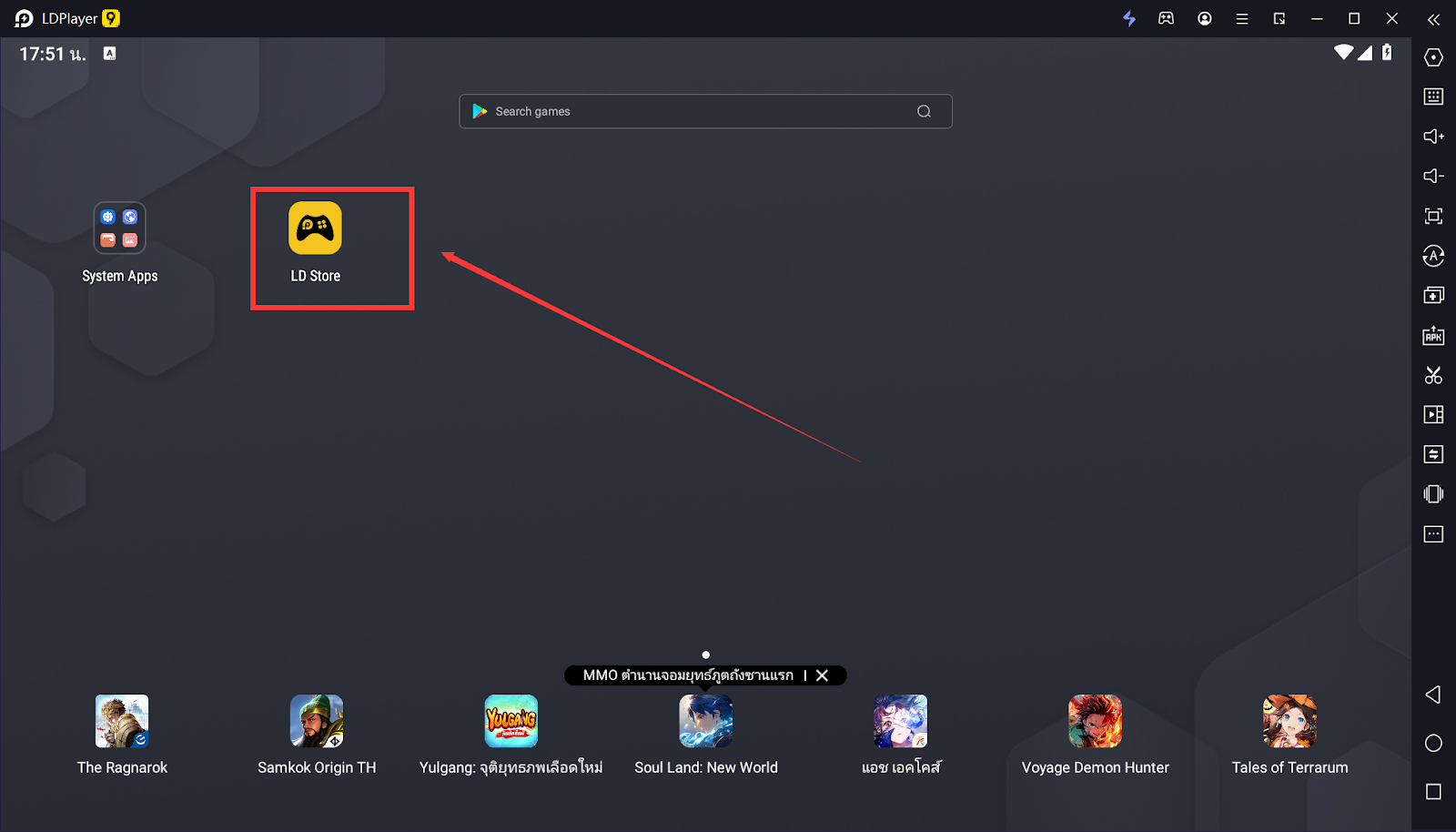Open the user account profile icon

(x=1204, y=19)
